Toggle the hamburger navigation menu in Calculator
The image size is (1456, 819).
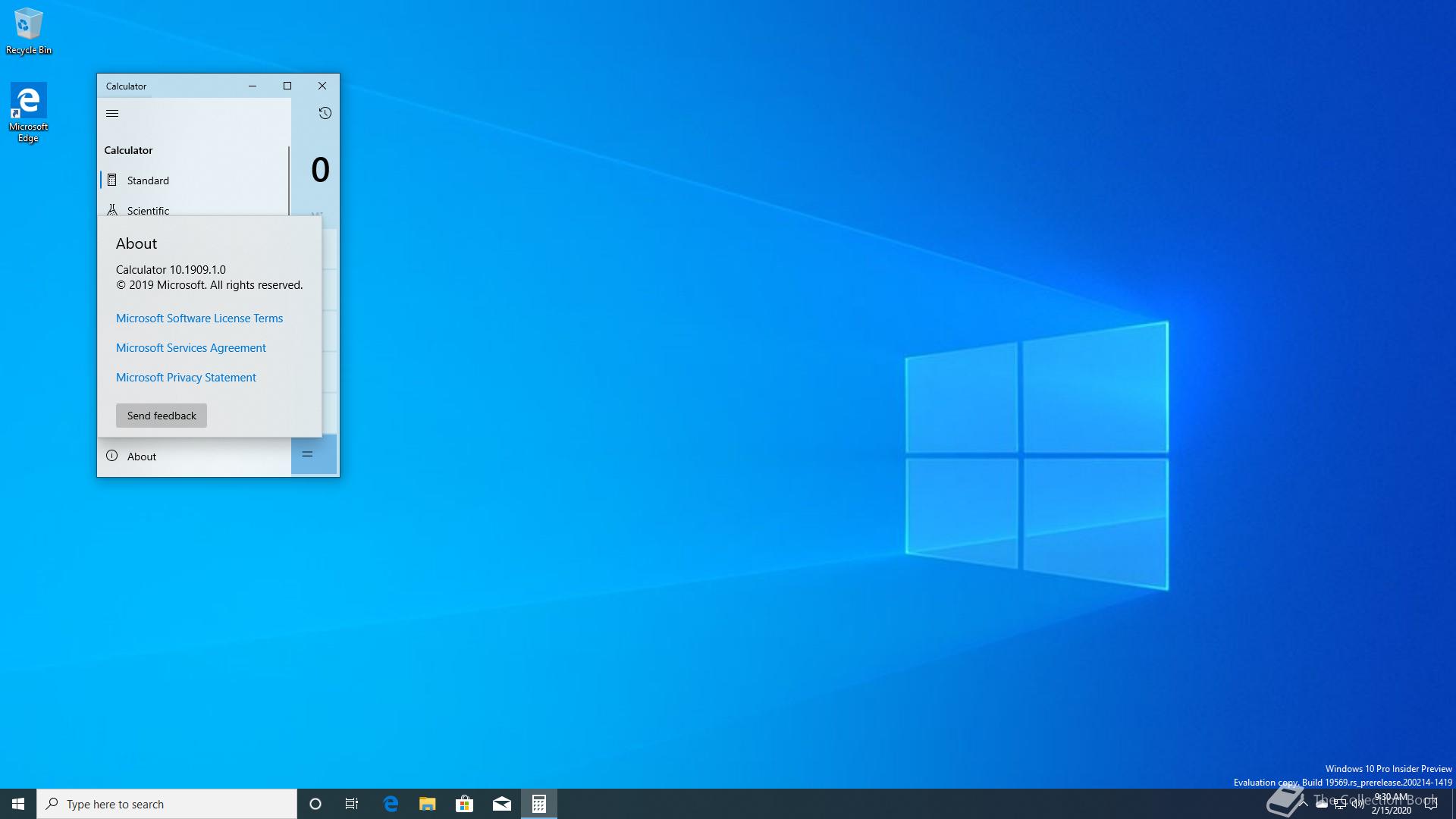pyautogui.click(x=112, y=114)
